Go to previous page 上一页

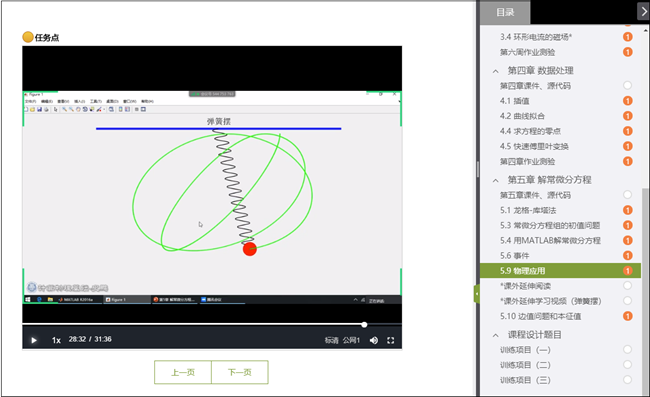tap(183, 372)
